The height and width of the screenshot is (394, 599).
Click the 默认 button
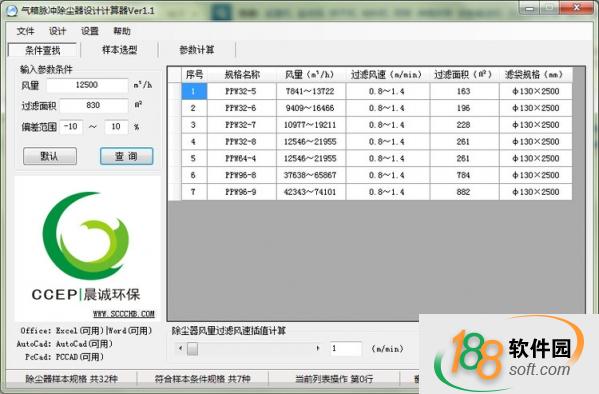tap(50, 156)
